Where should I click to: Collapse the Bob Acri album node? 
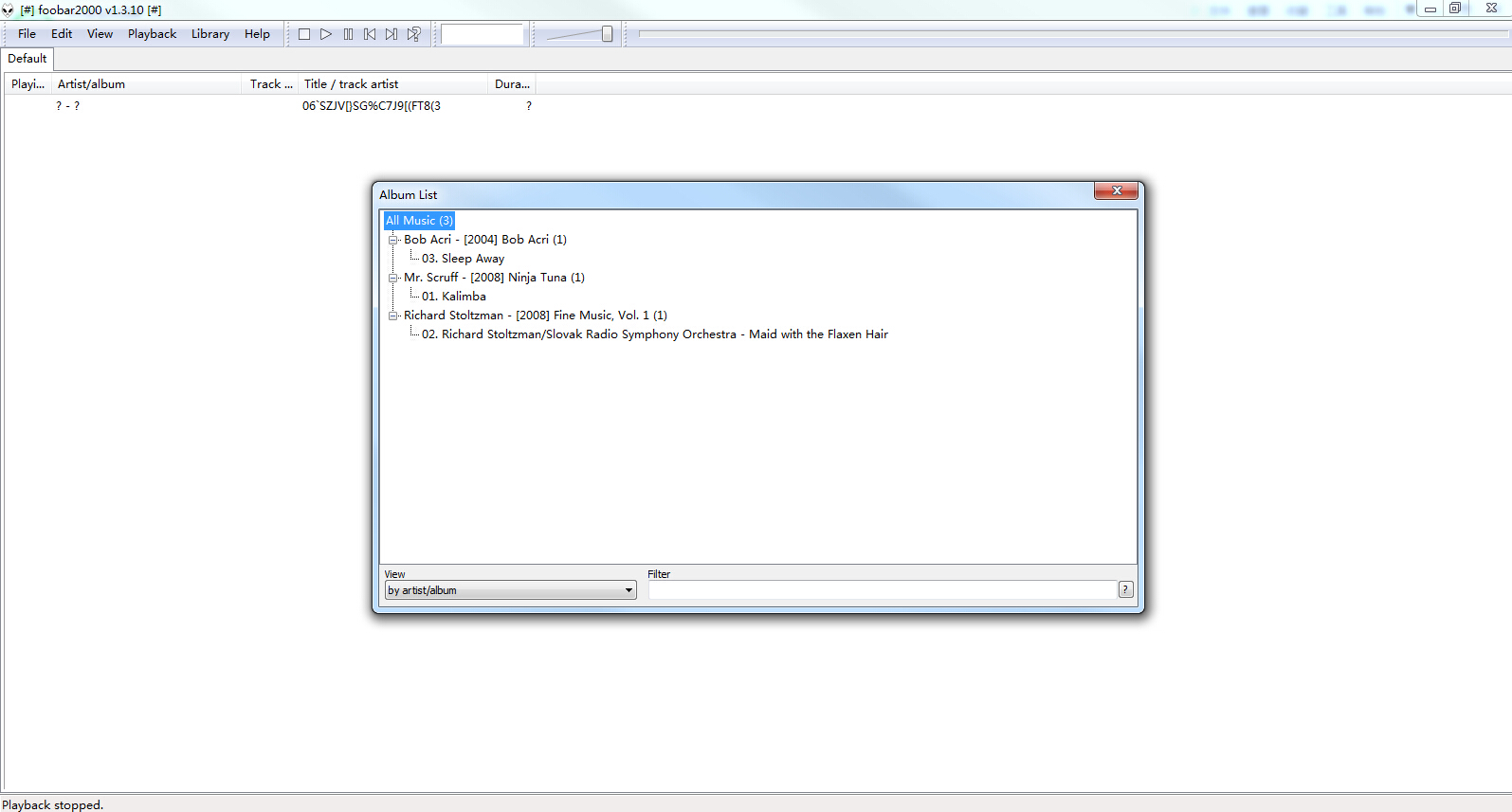tap(392, 240)
